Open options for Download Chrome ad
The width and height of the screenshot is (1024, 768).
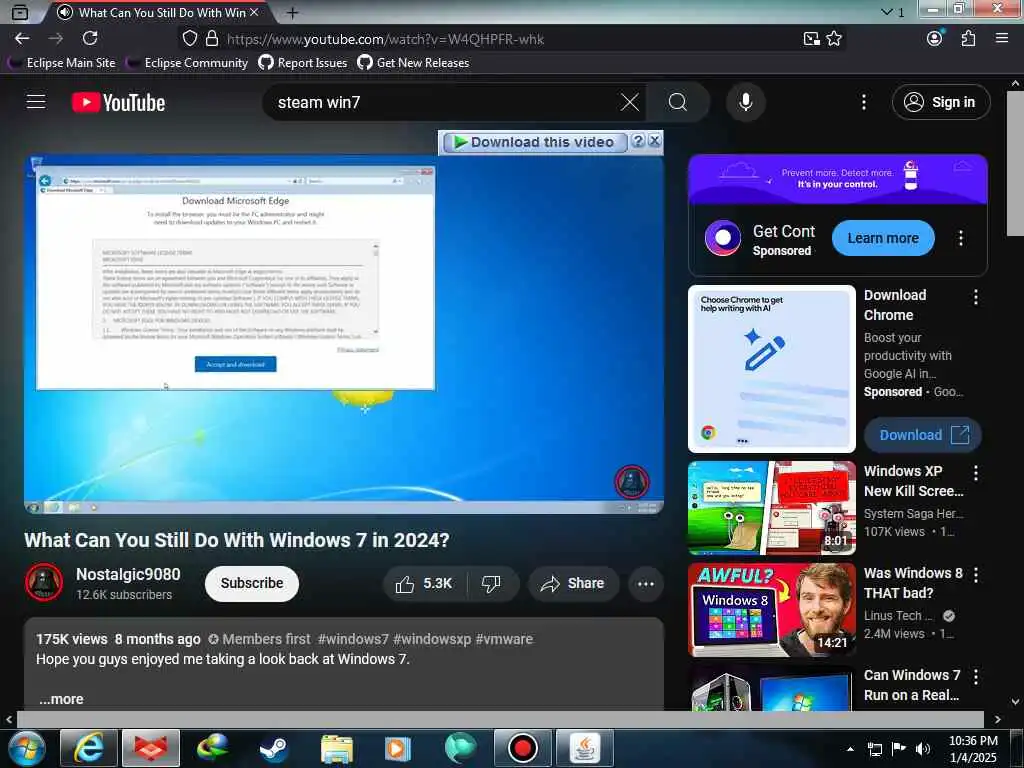point(976,298)
